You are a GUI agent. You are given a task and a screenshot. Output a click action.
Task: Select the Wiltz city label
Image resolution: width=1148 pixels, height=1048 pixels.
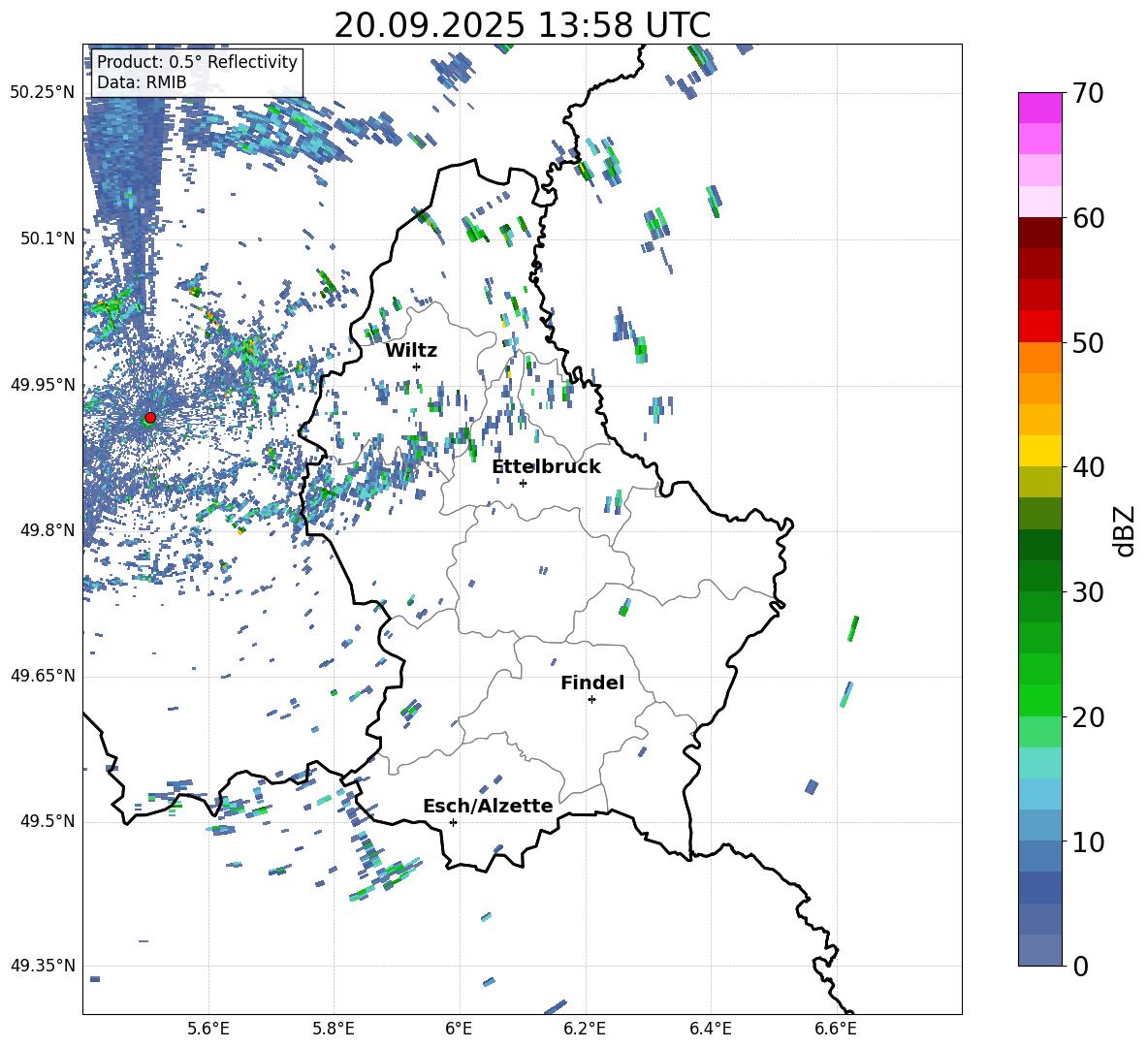coord(411,351)
